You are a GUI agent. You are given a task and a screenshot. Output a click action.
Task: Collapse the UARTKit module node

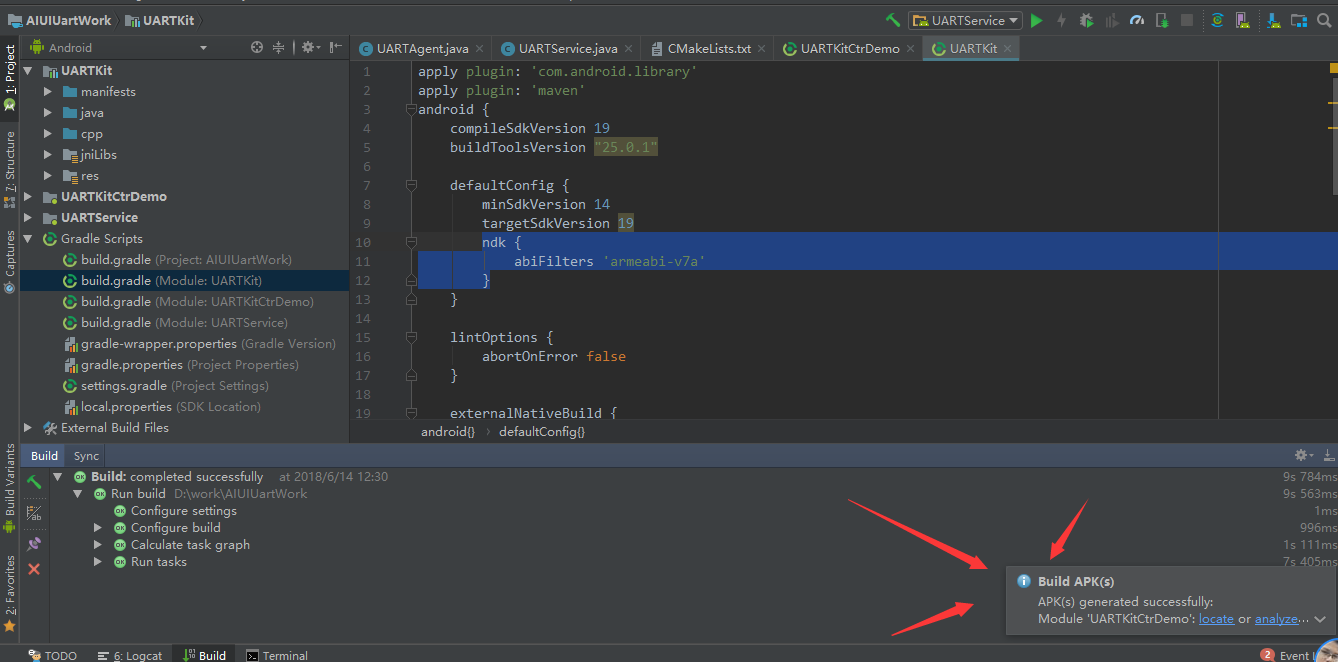(28, 71)
